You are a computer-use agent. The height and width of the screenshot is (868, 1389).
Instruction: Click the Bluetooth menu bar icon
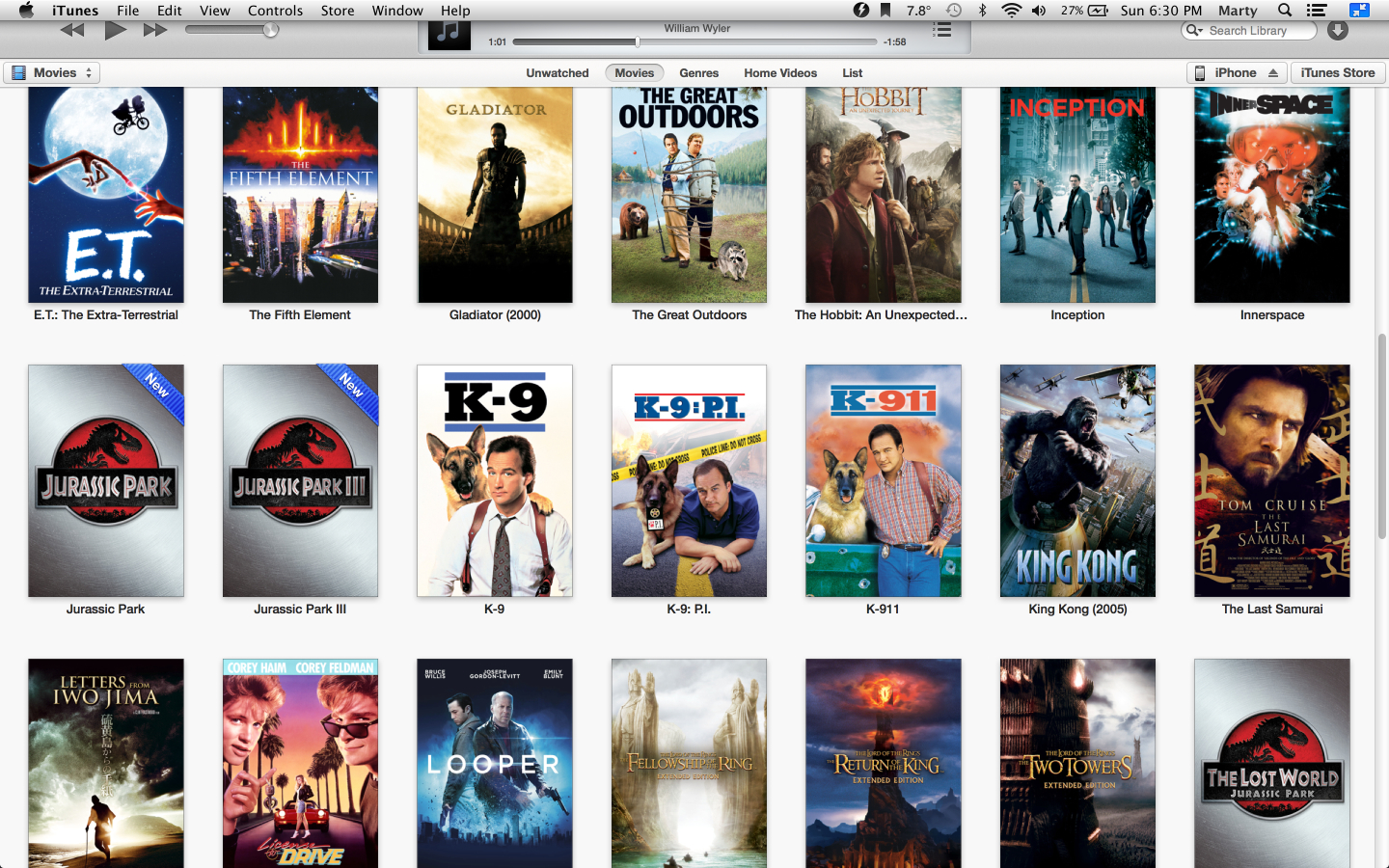click(x=983, y=11)
